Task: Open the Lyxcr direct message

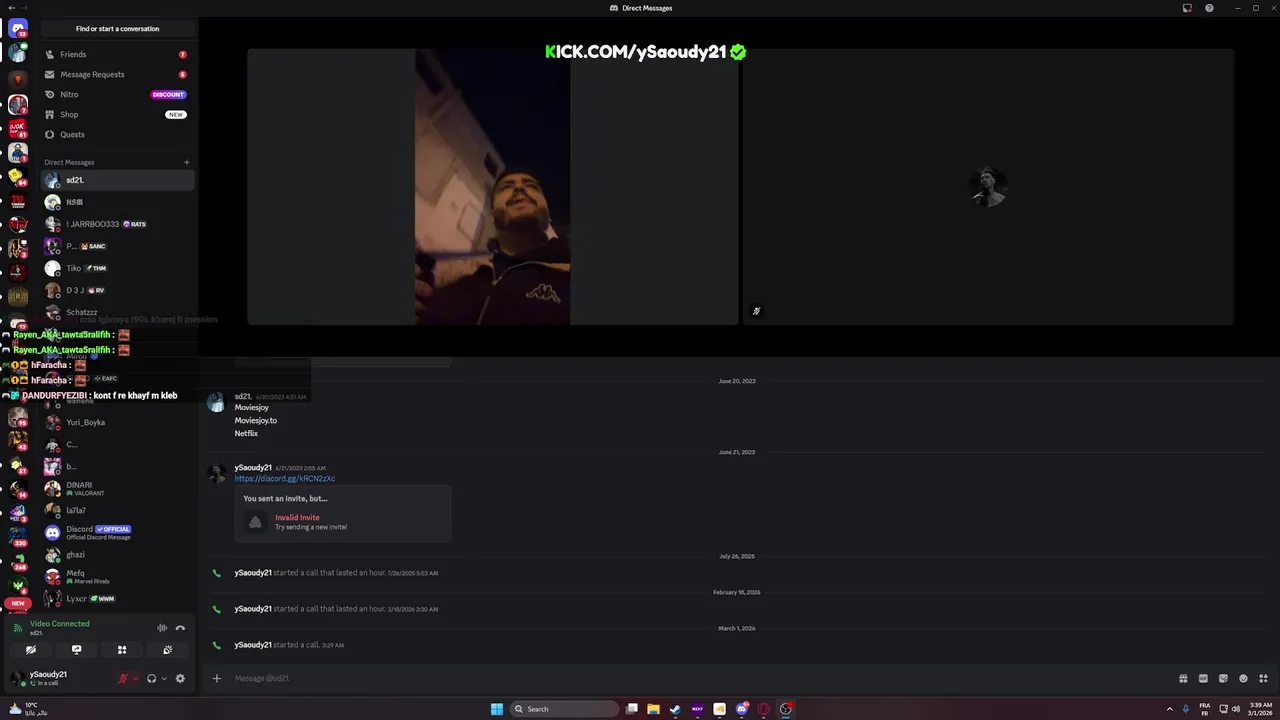Action: pos(117,598)
